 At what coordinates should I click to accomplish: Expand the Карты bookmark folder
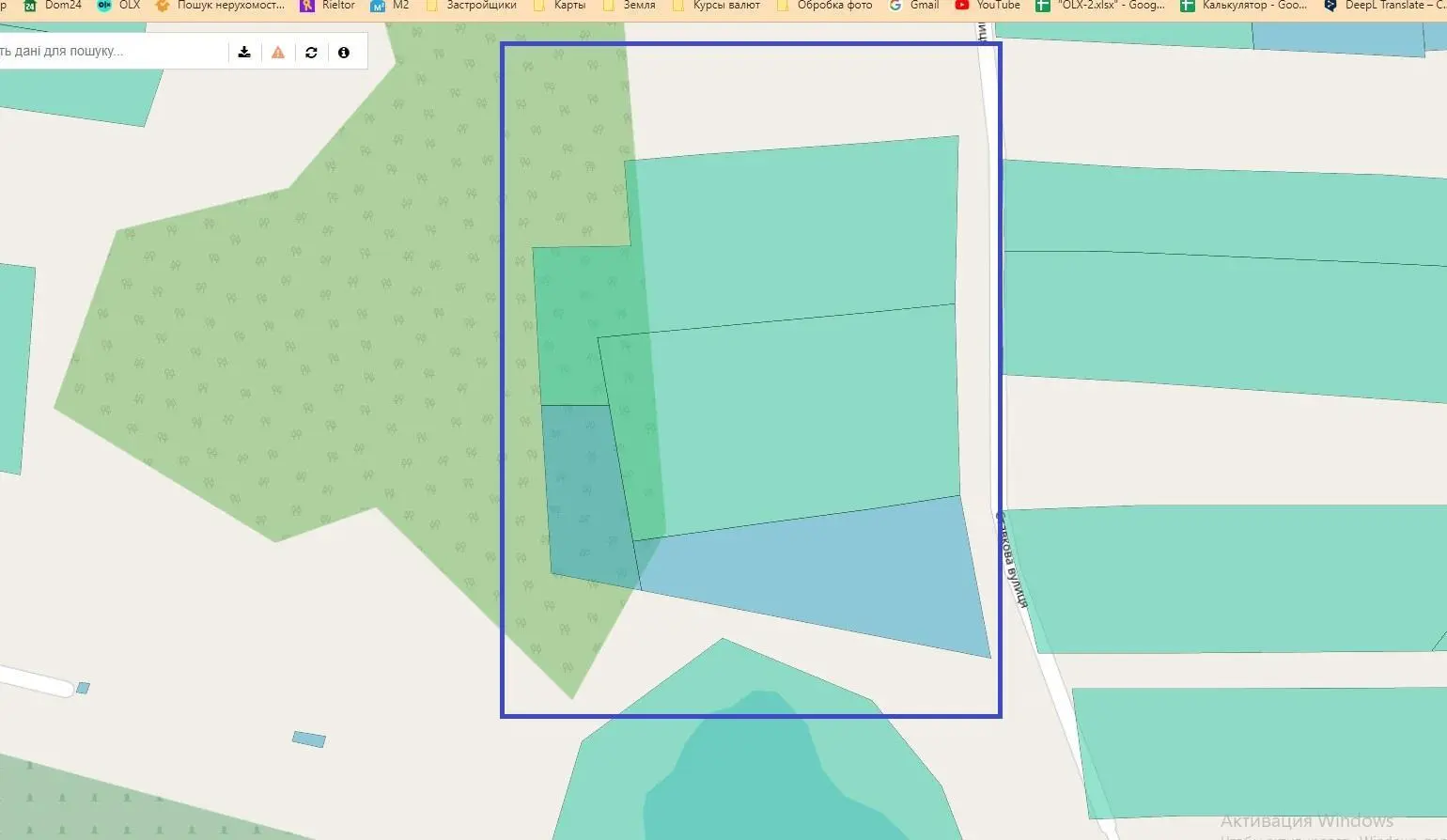pos(560,6)
